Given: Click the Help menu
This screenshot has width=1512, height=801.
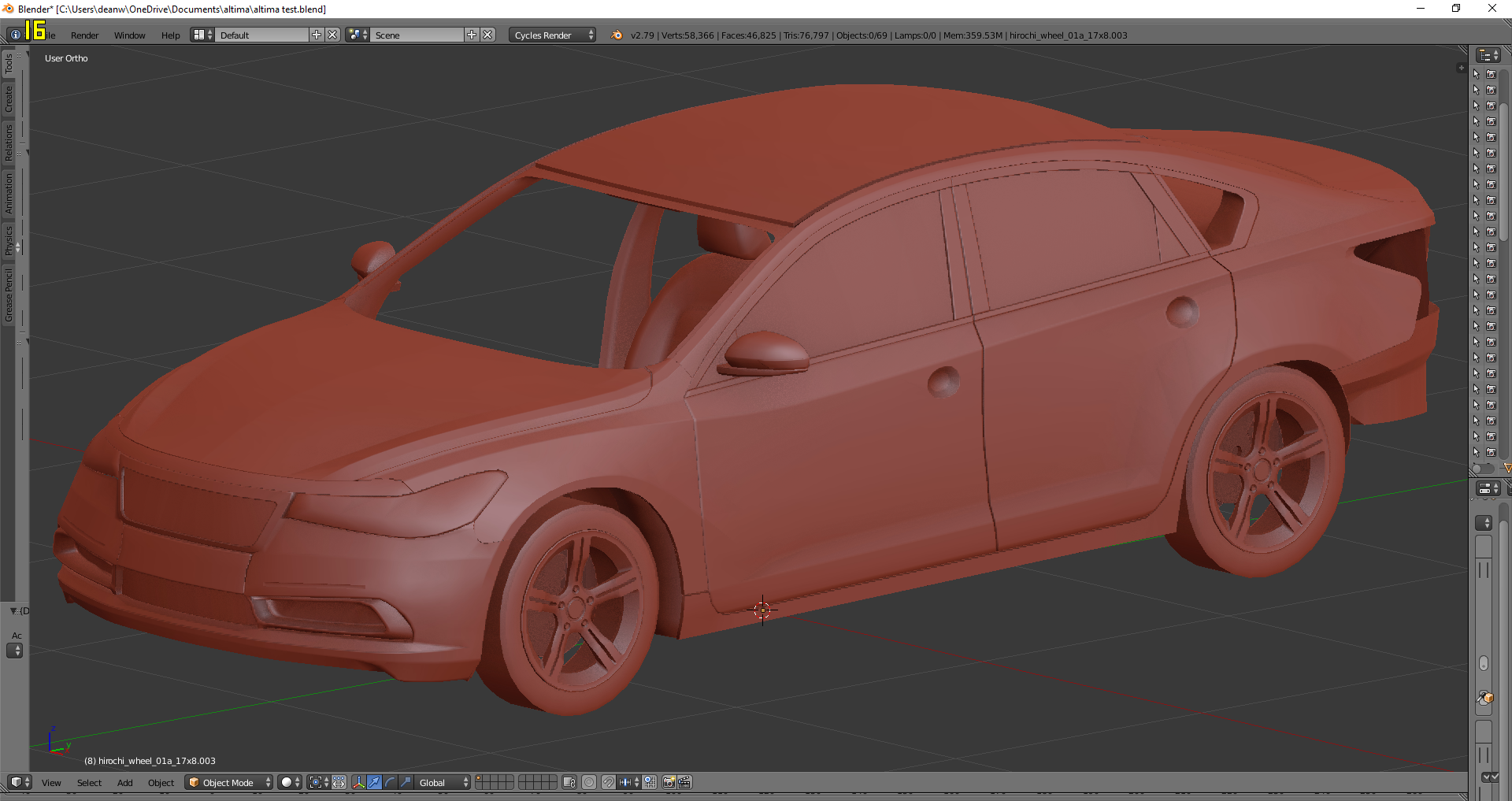Looking at the screenshot, I should [x=170, y=35].
